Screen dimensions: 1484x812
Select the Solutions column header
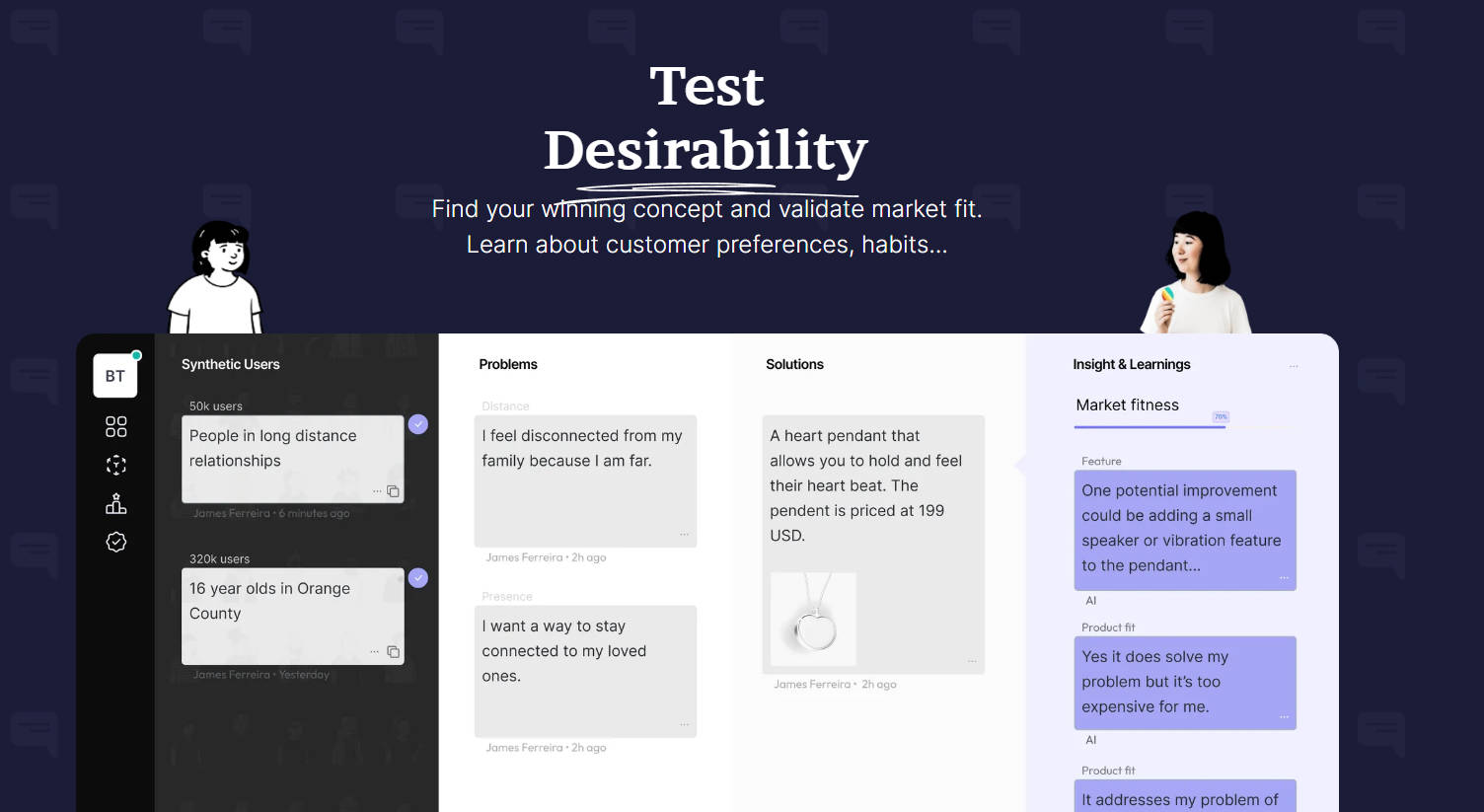[794, 364]
